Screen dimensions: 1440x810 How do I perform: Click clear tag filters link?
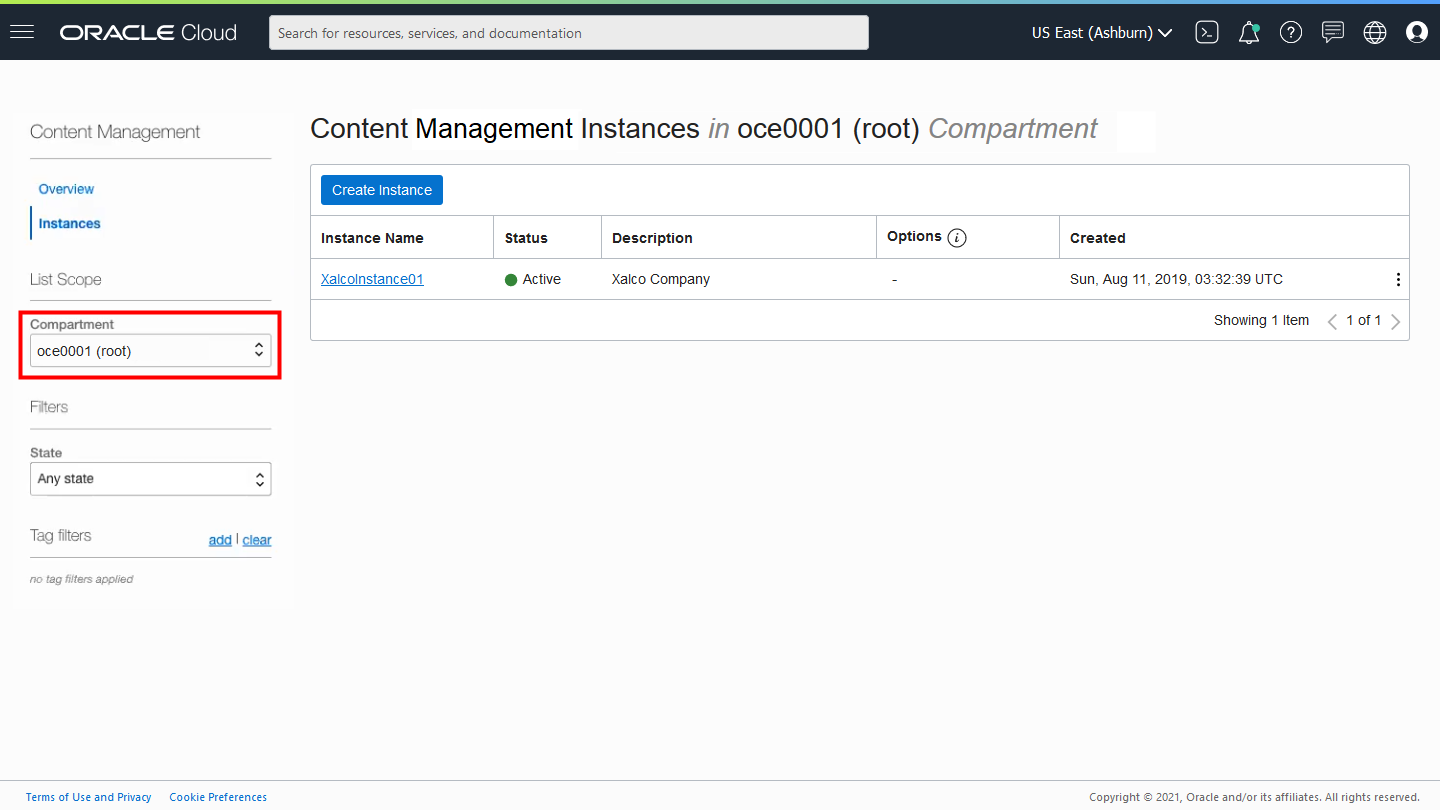click(x=257, y=540)
